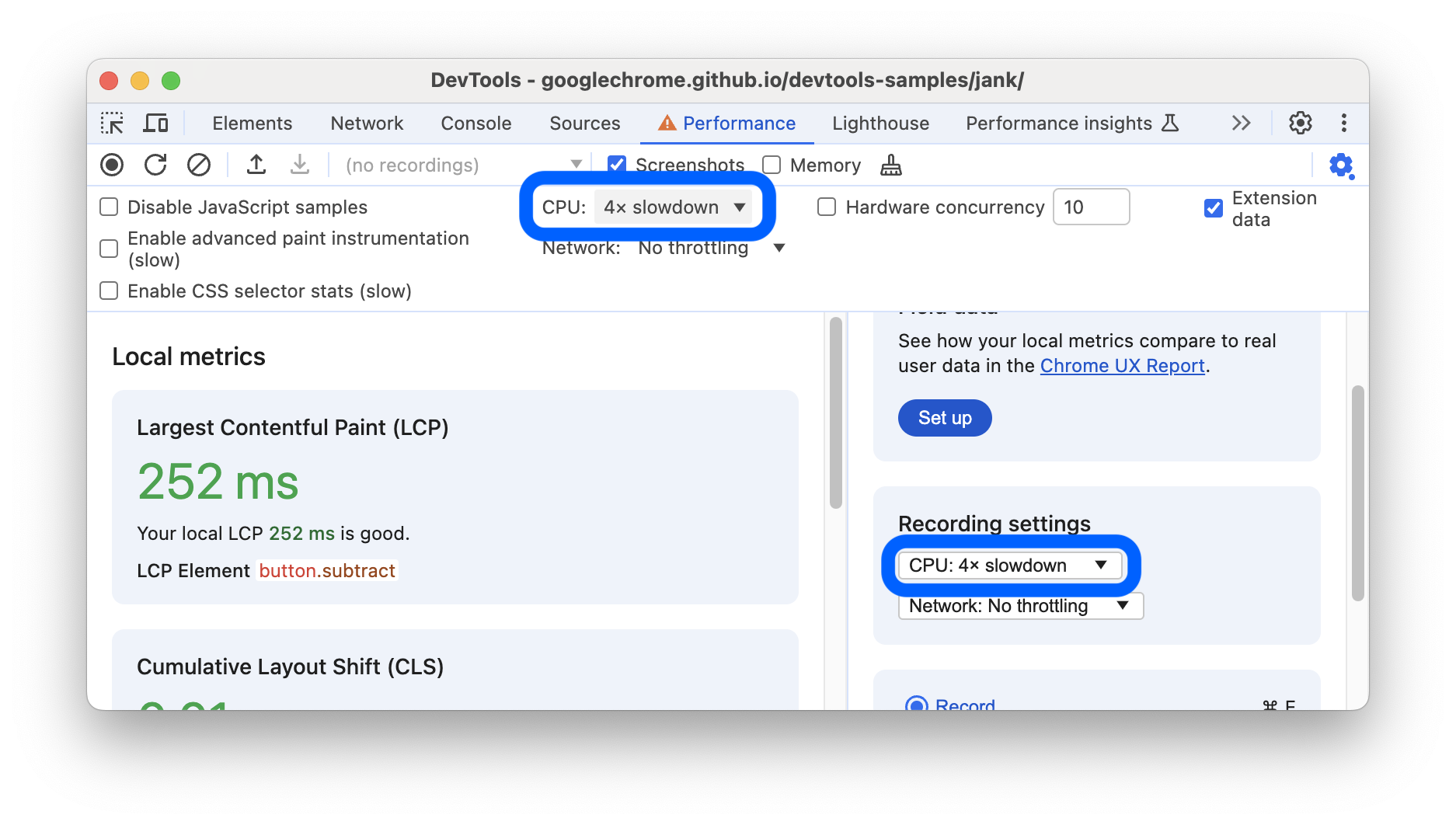Viewport: 1456px width, 825px height.
Task: Load a saved profile via the upload icon
Action: (256, 165)
